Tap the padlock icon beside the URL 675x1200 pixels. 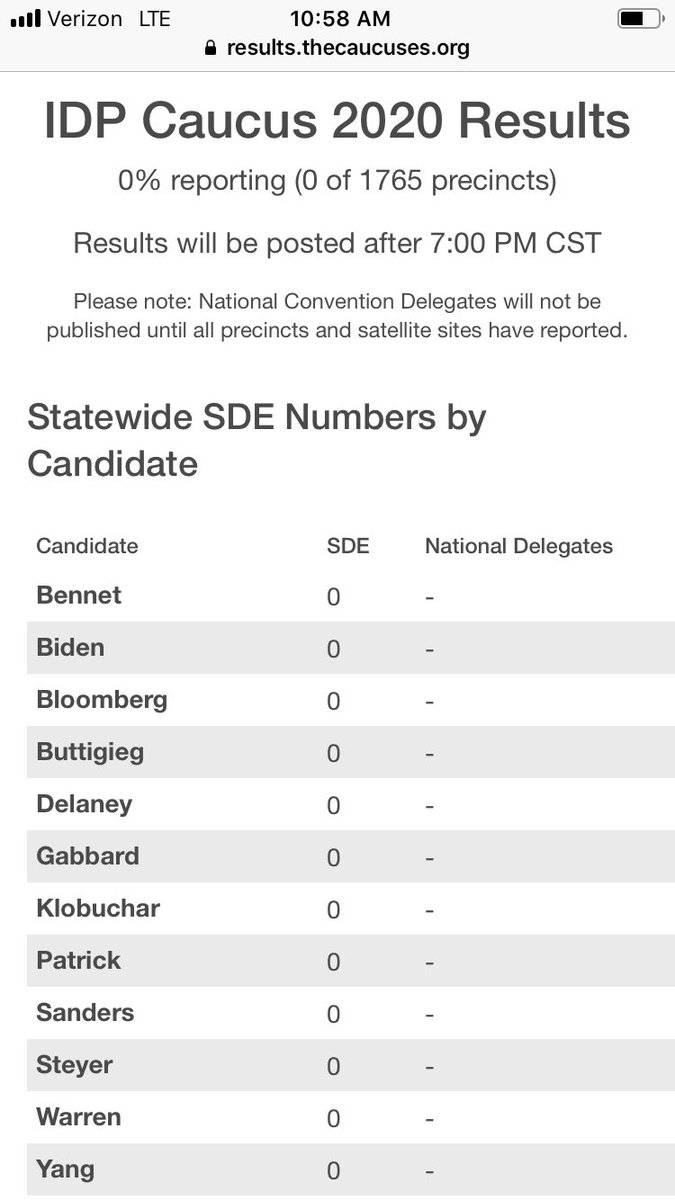pyautogui.click(x=210, y=47)
